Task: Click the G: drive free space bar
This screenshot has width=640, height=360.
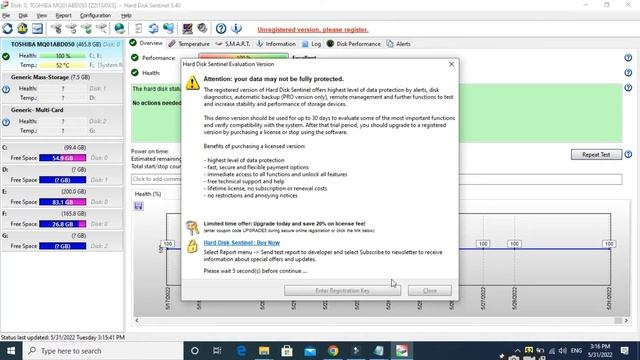Action: point(62,246)
